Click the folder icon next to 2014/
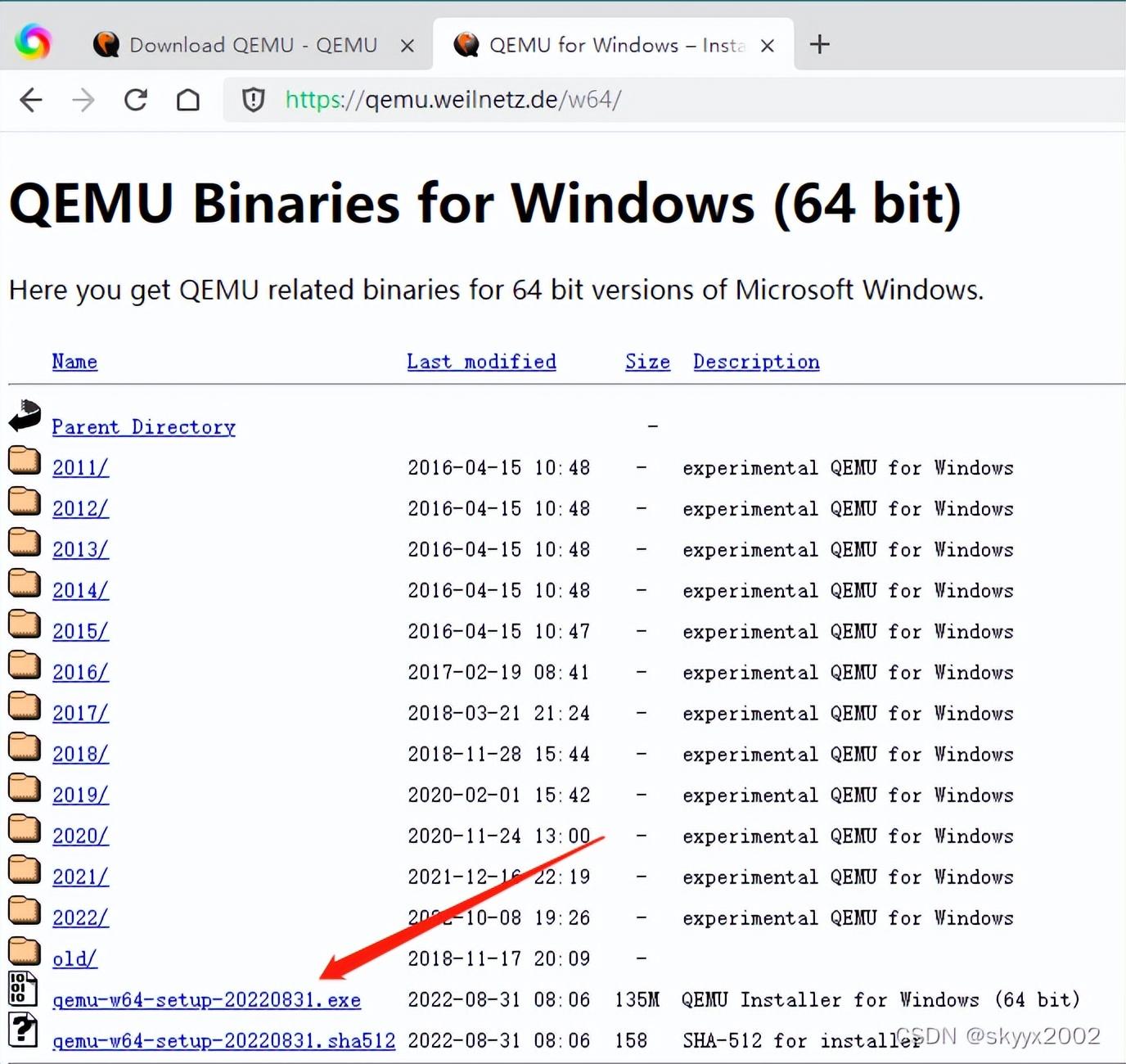 point(25,583)
